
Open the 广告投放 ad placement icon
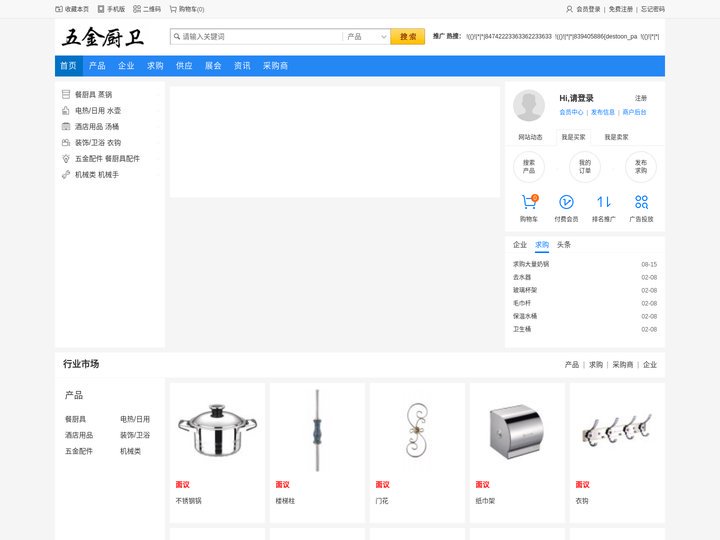[x=641, y=202]
